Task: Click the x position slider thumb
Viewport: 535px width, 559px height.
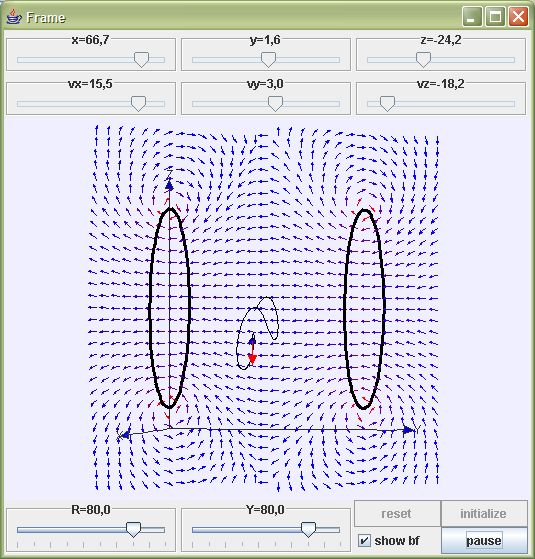Action: click(141, 60)
